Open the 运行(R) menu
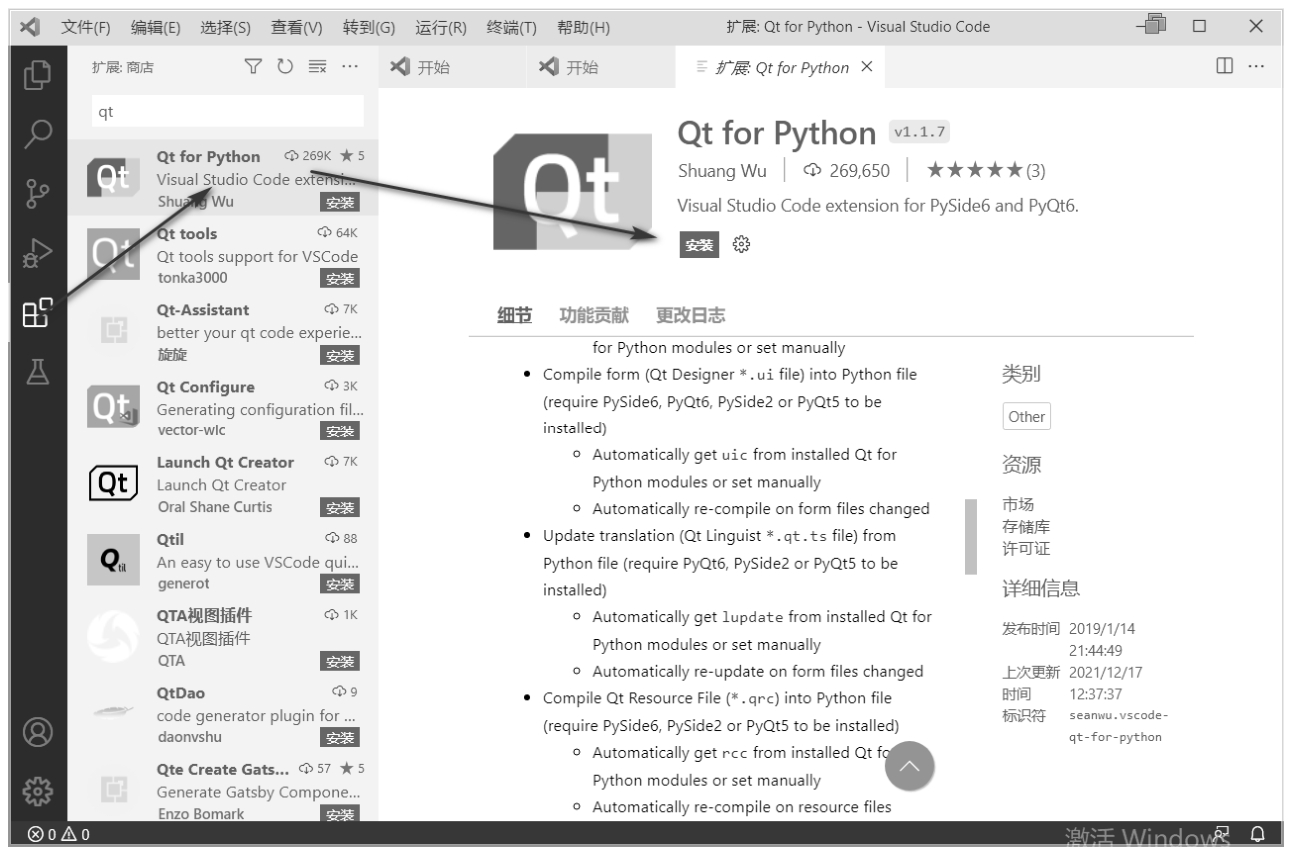 pyautogui.click(x=441, y=27)
